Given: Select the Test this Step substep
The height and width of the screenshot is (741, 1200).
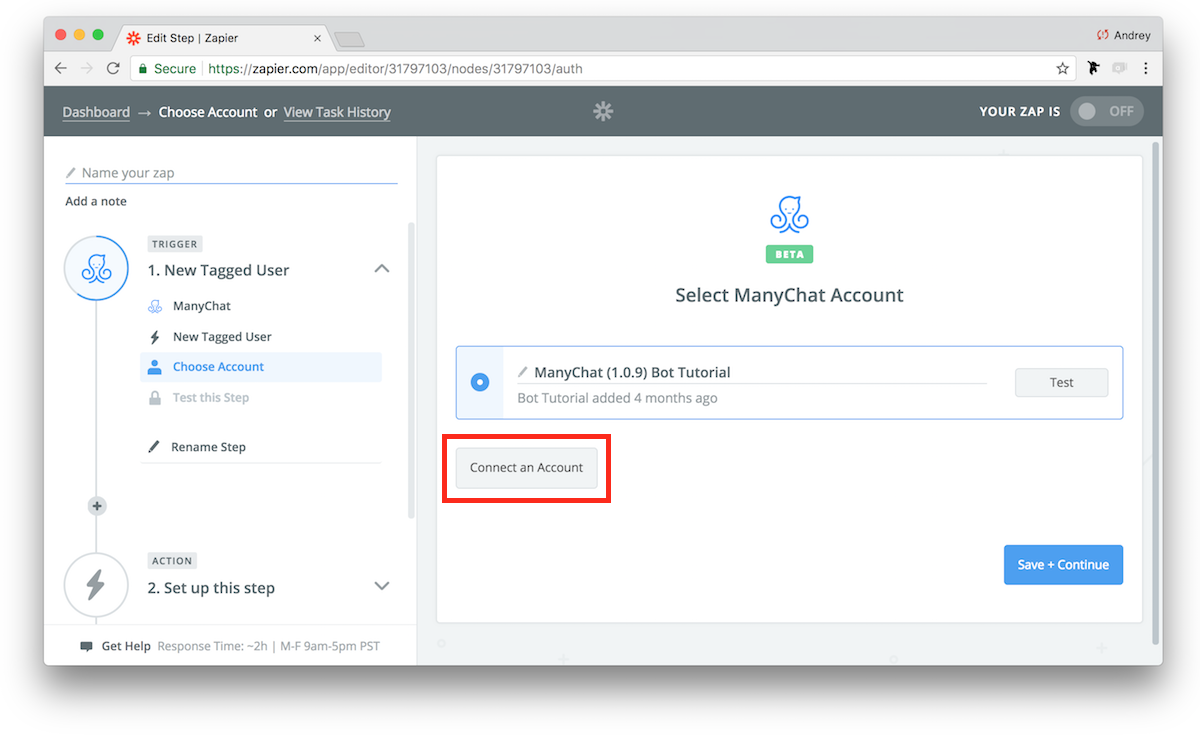Looking at the screenshot, I should pyautogui.click(x=211, y=398).
